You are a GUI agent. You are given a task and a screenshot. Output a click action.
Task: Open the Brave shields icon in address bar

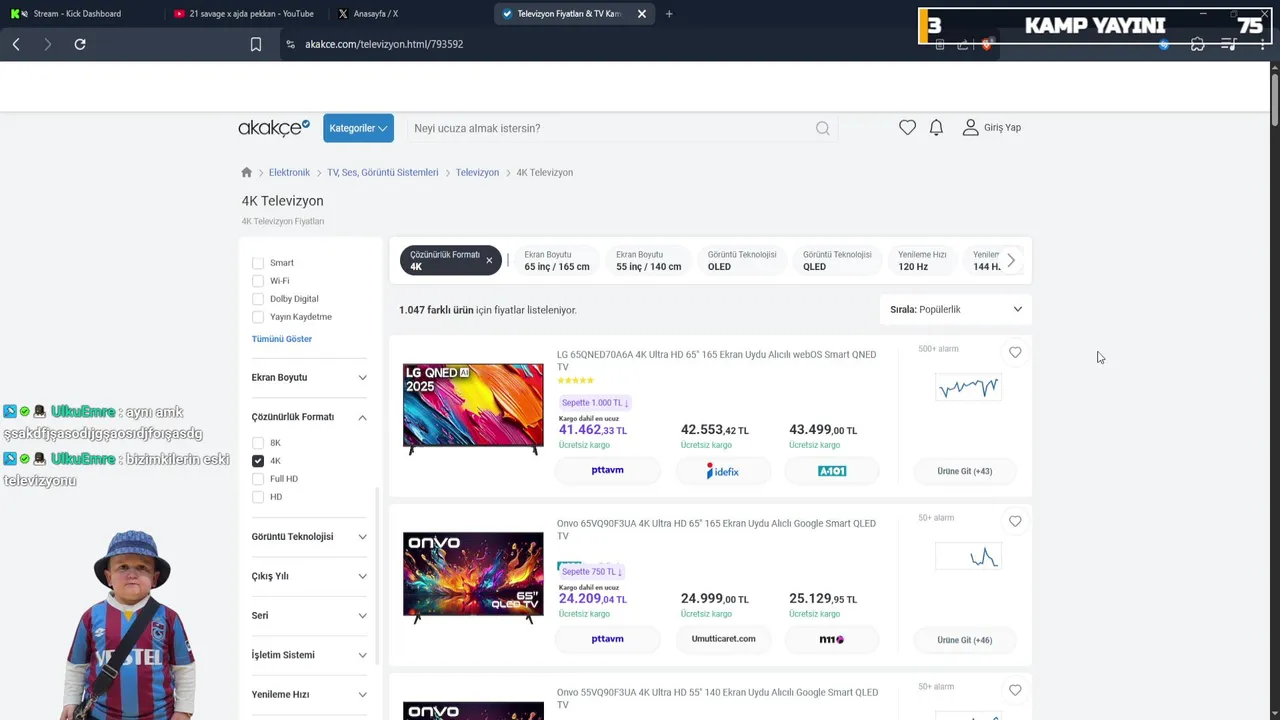click(x=986, y=44)
